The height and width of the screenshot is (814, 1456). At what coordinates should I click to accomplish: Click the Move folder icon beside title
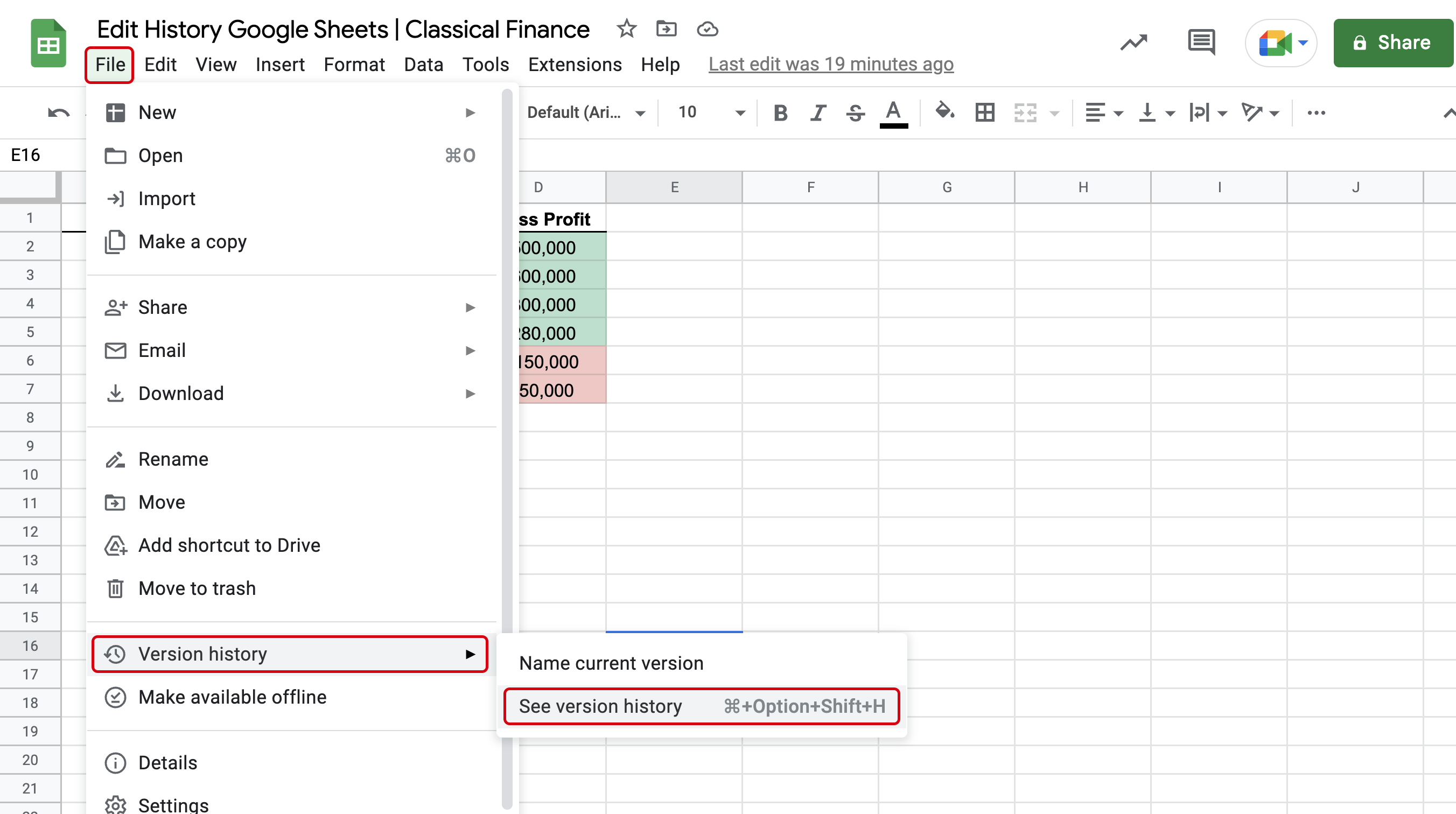click(x=667, y=29)
